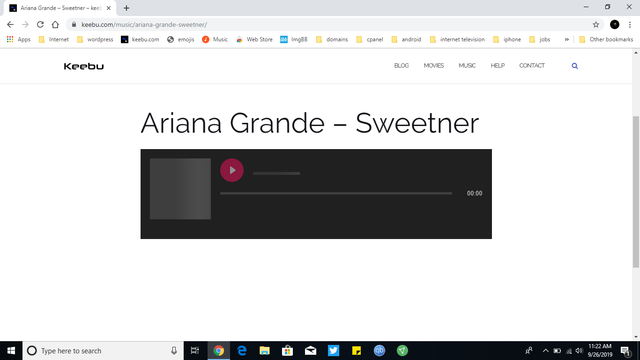Open the wordpress bookmarks folder

(x=95, y=40)
